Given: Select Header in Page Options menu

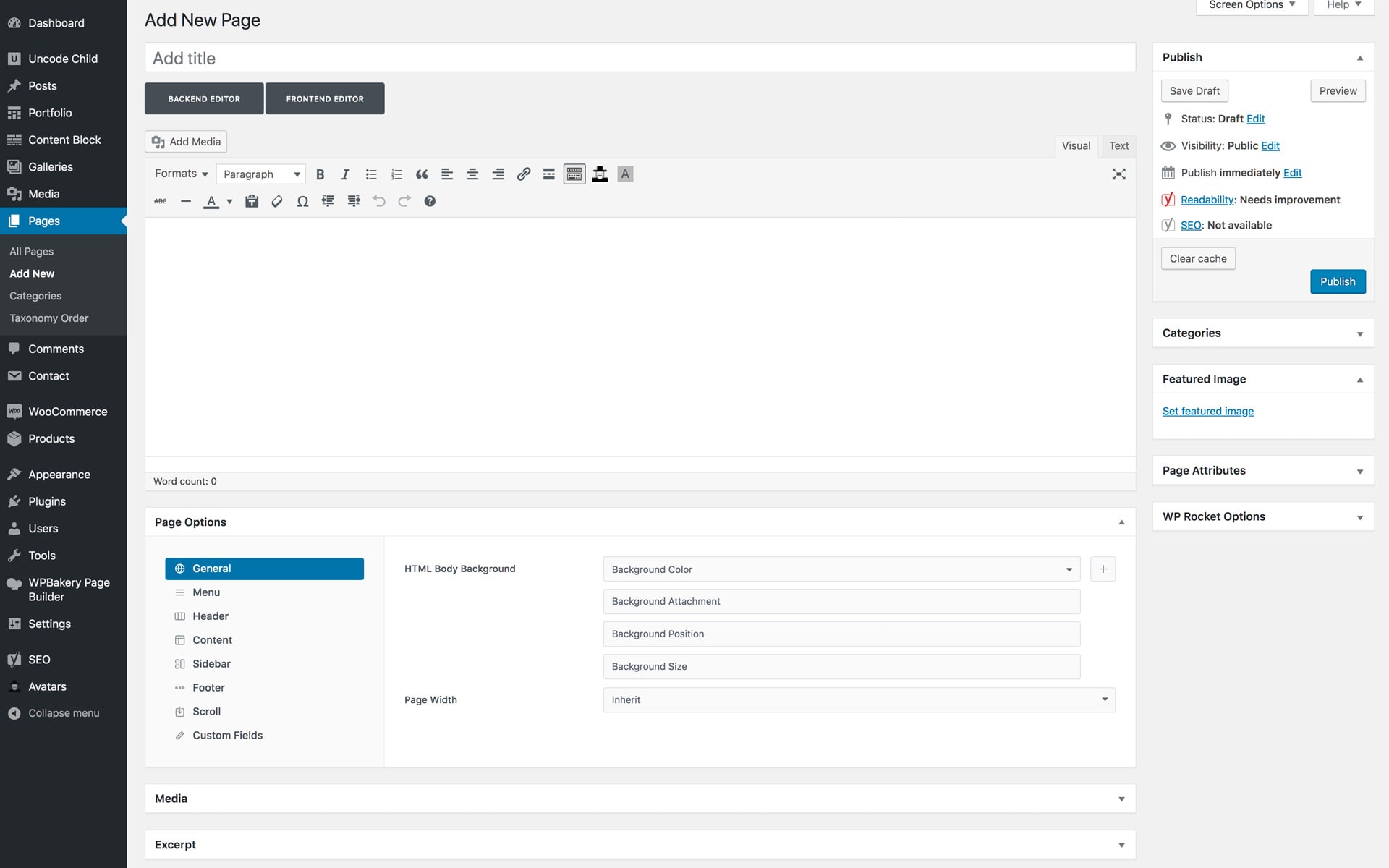Looking at the screenshot, I should pos(211,616).
